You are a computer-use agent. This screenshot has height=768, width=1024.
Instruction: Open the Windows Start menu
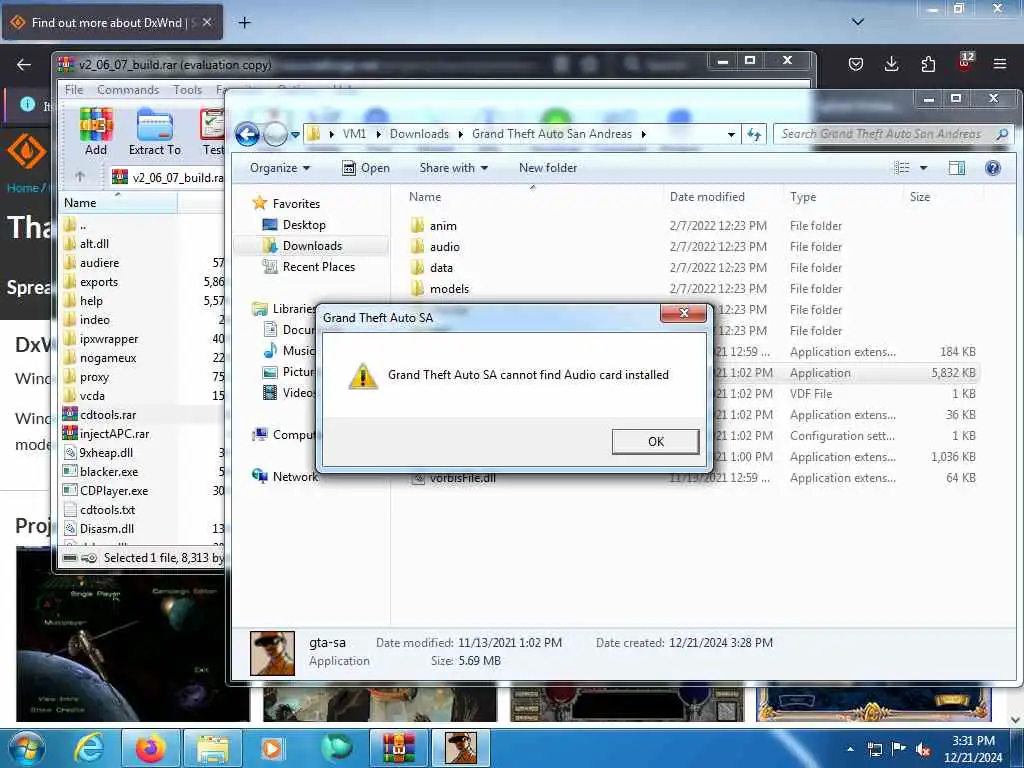[x=25, y=748]
